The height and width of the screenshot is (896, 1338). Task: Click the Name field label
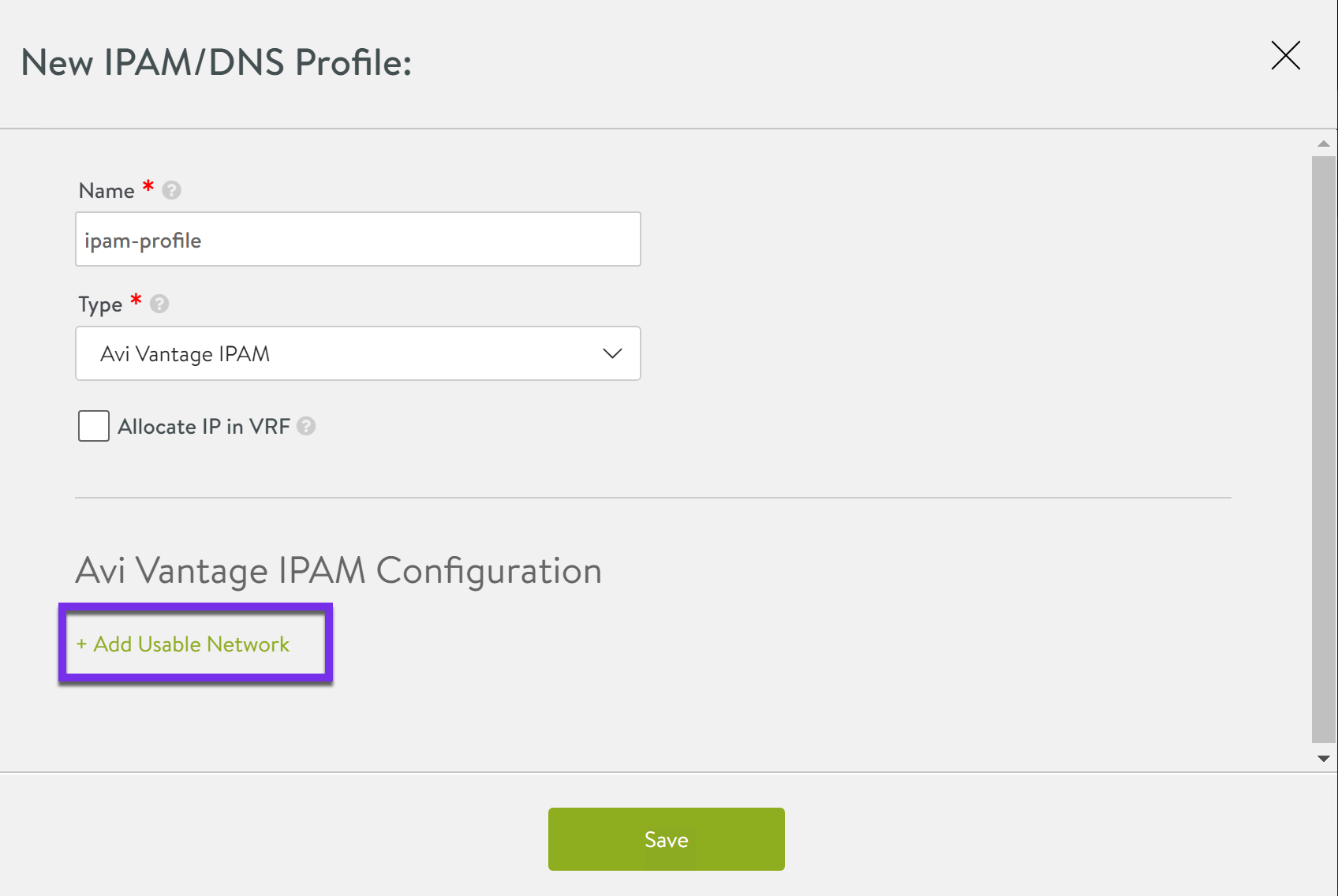click(x=107, y=191)
